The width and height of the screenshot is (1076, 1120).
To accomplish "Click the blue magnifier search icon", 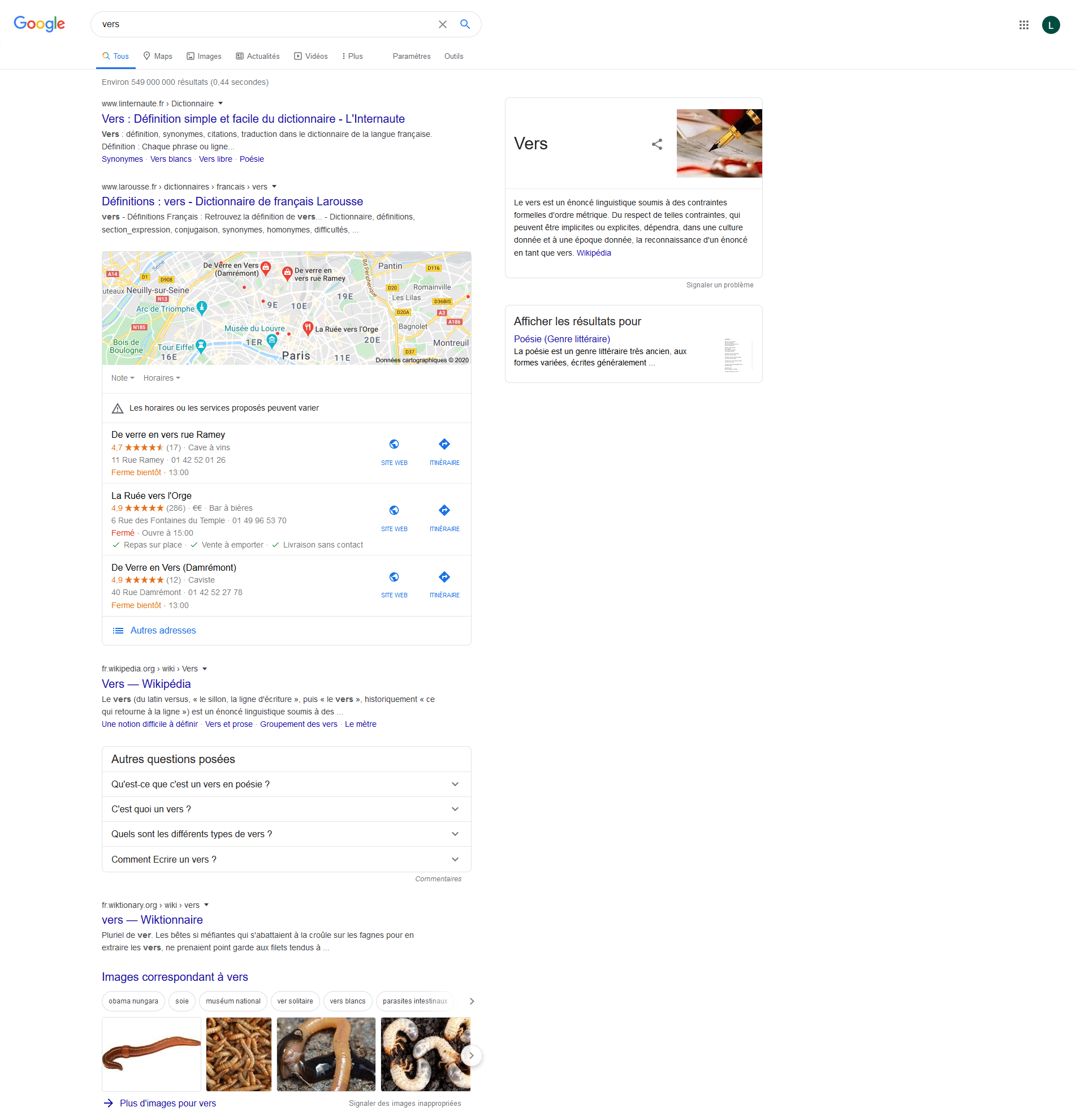I will 465,24.
